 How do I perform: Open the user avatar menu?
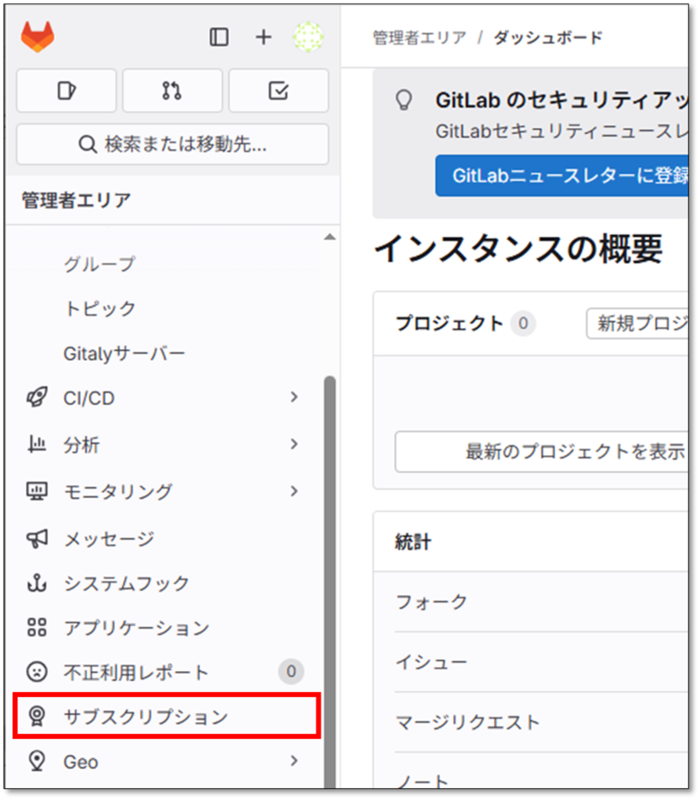coord(308,37)
